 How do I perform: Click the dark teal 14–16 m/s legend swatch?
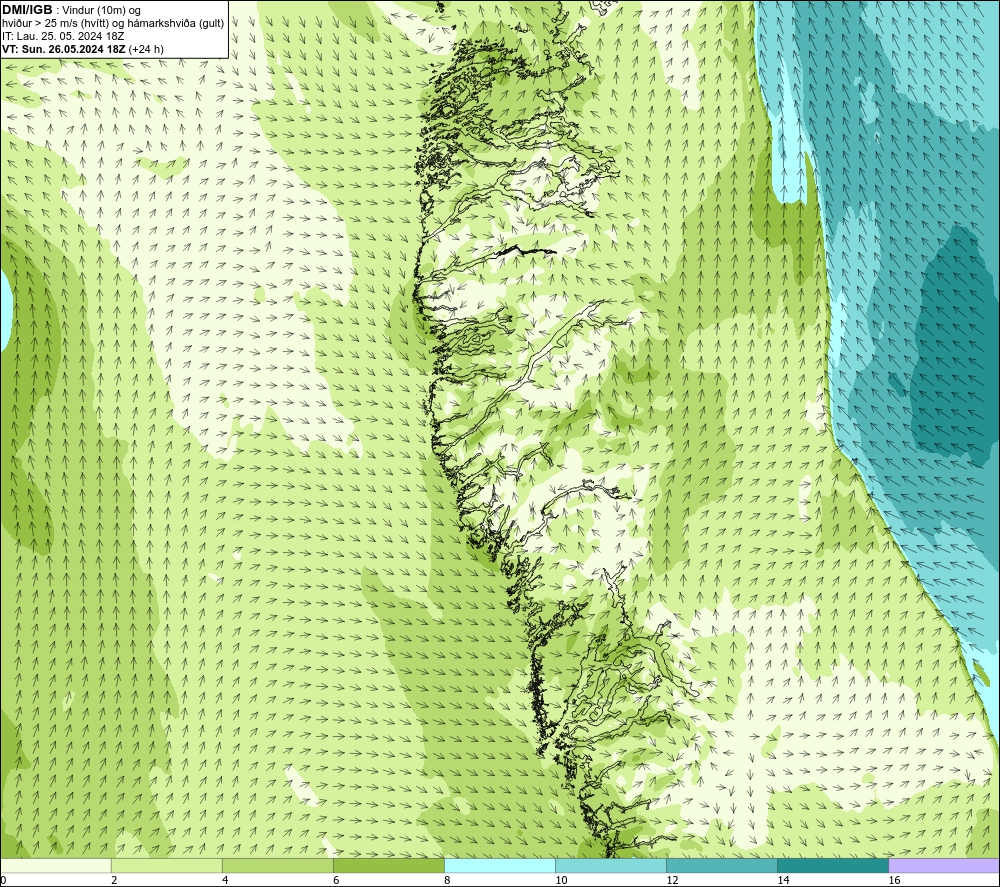click(x=833, y=865)
